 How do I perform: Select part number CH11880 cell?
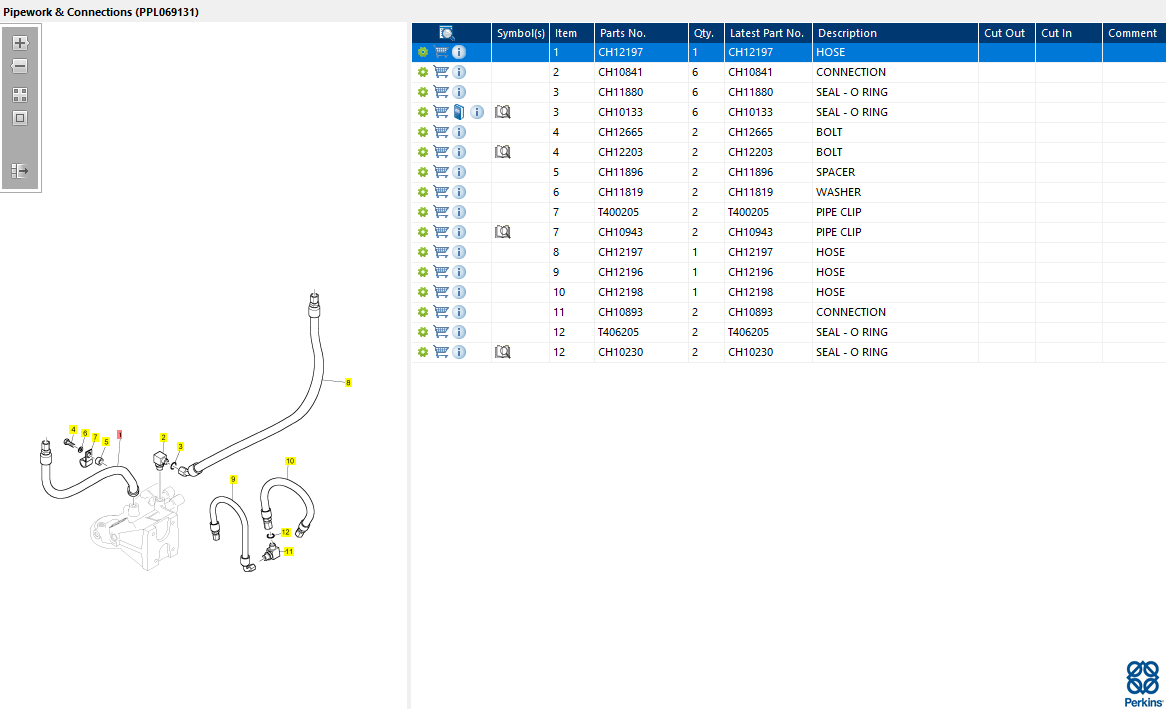641,92
